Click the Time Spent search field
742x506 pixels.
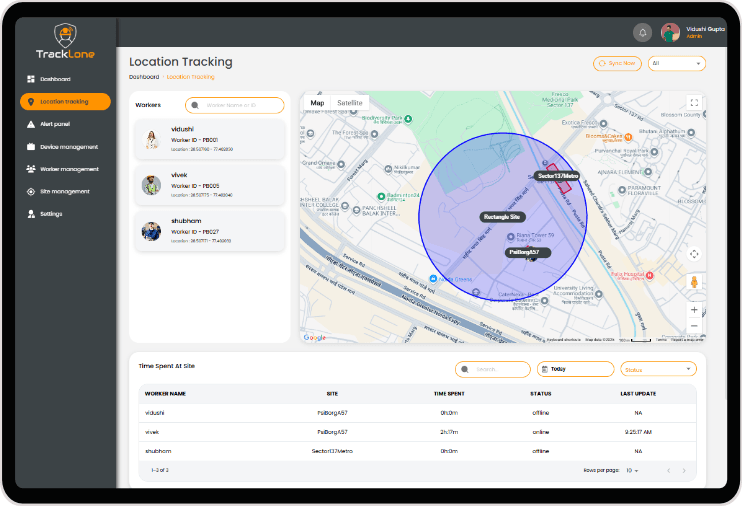point(493,369)
